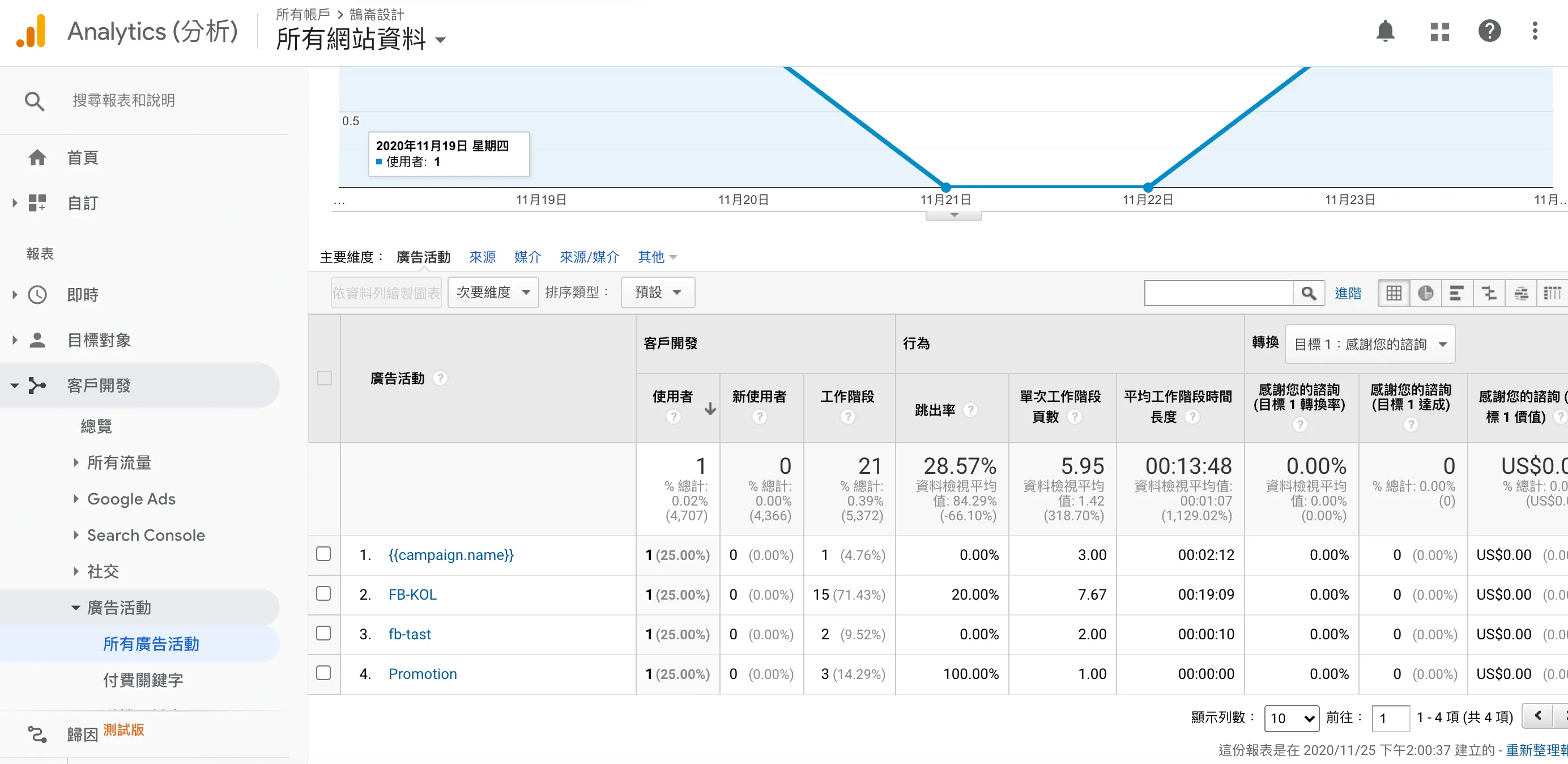Switch to data table view

coord(1394,293)
